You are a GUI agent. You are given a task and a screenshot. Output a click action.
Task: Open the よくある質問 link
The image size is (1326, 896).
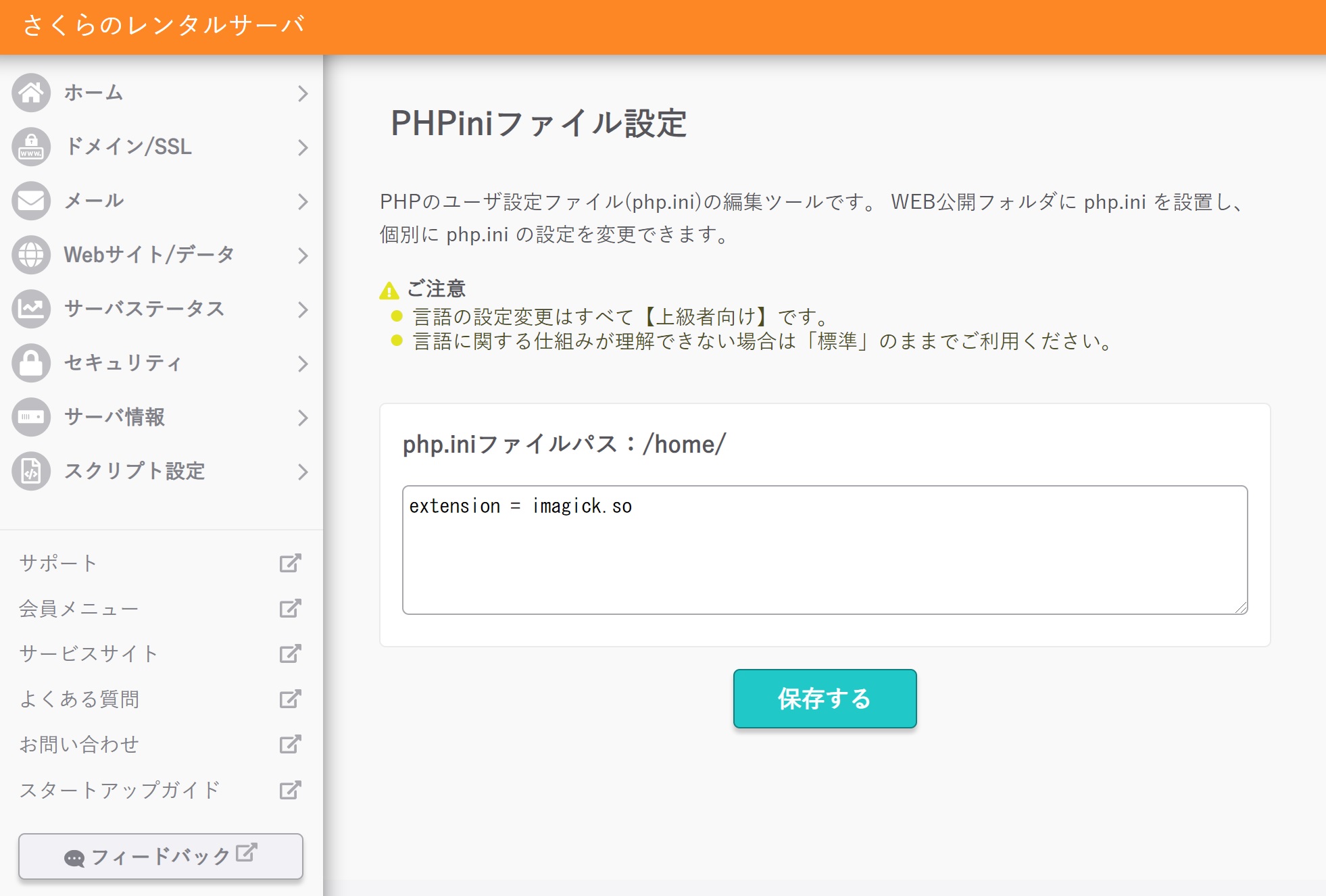[x=79, y=699]
